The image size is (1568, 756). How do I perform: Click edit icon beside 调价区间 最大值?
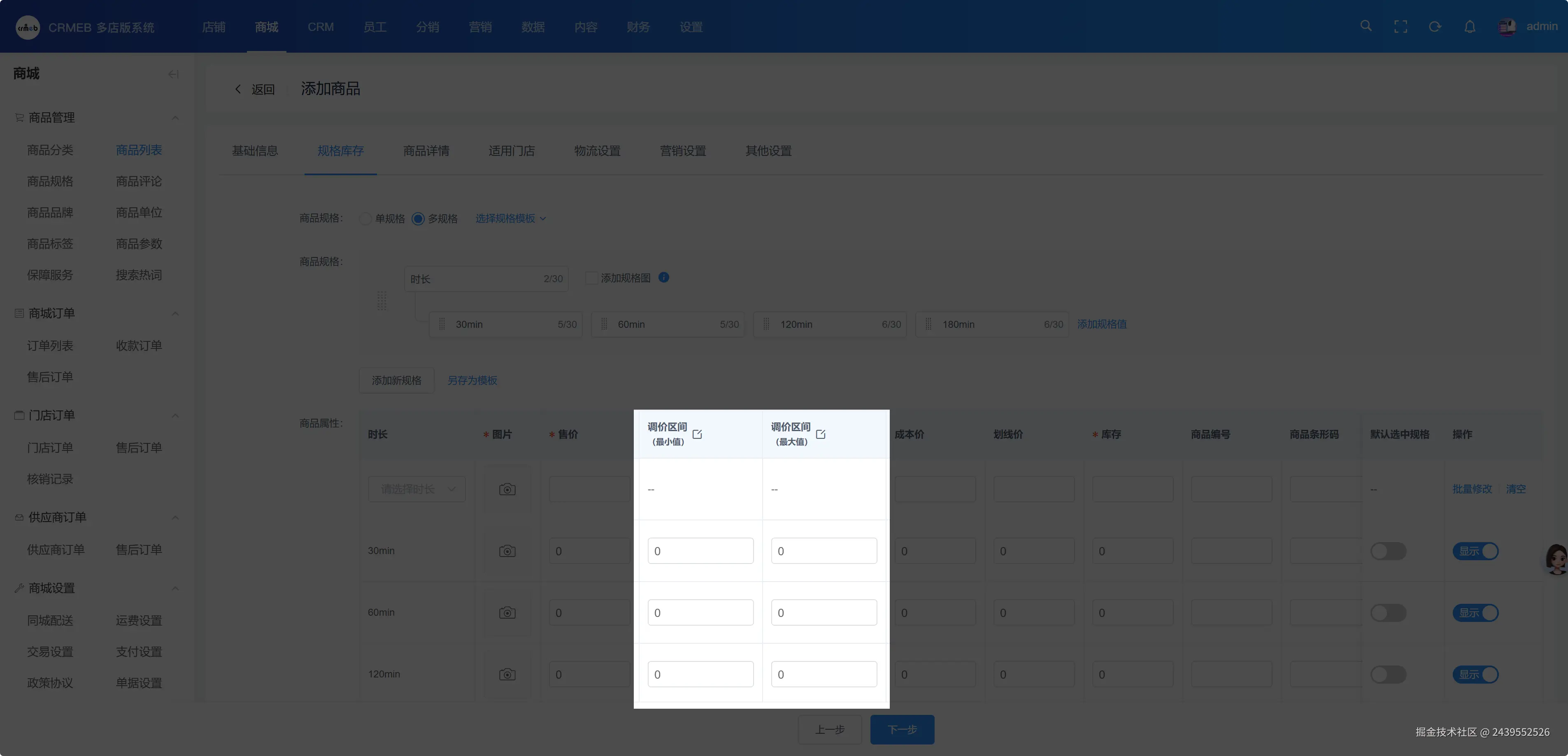tap(821, 434)
